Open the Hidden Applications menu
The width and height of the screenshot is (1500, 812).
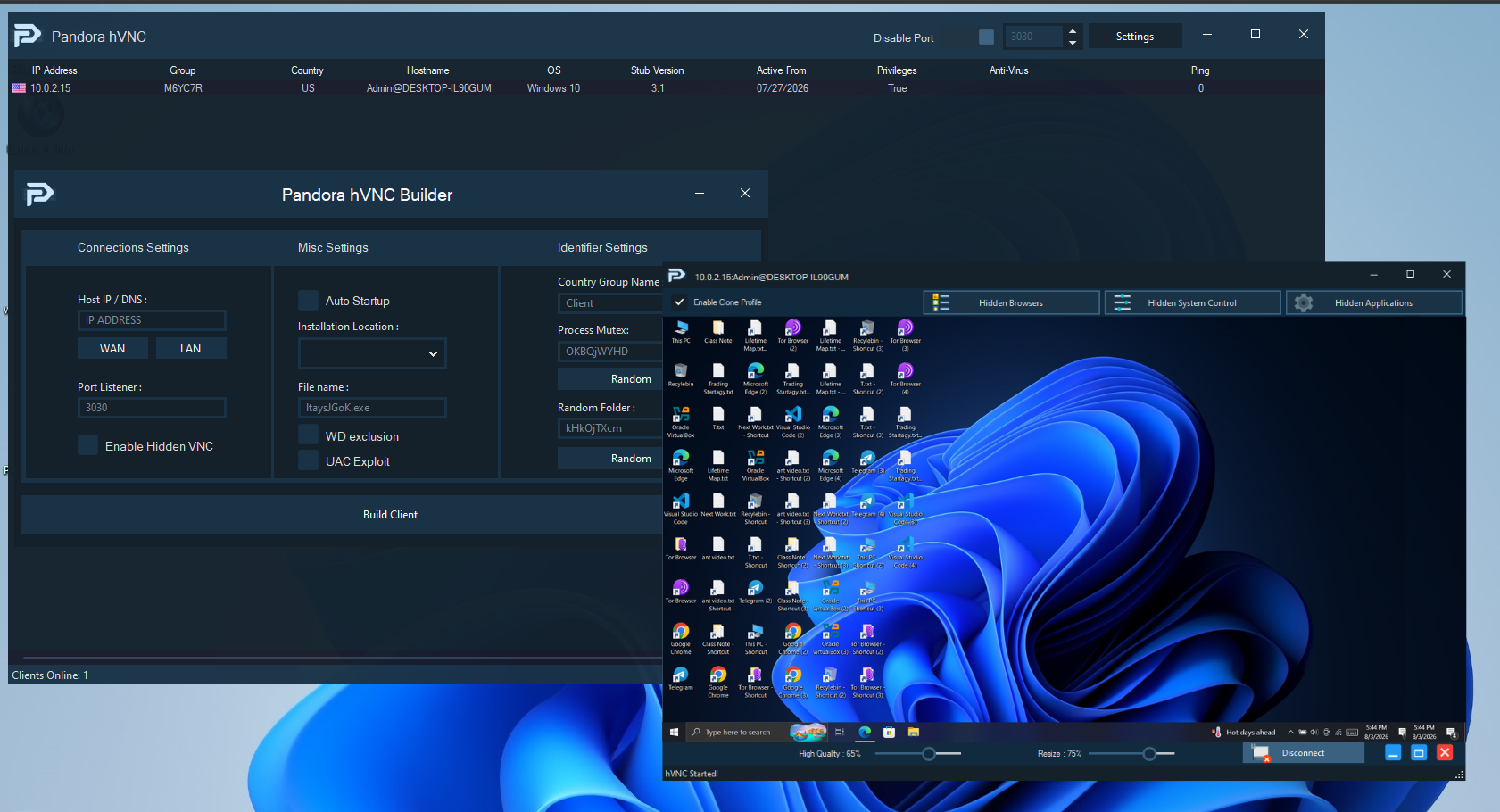(1374, 303)
